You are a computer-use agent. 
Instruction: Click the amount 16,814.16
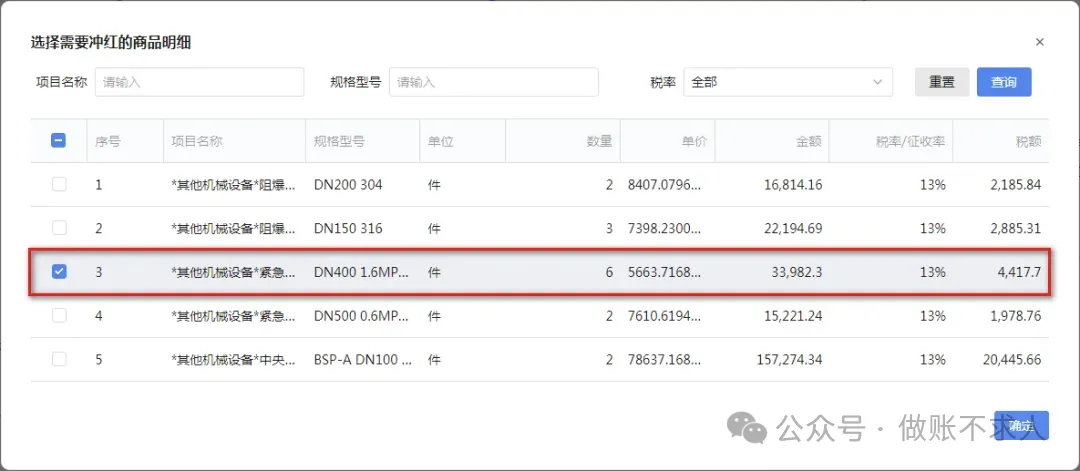click(791, 185)
